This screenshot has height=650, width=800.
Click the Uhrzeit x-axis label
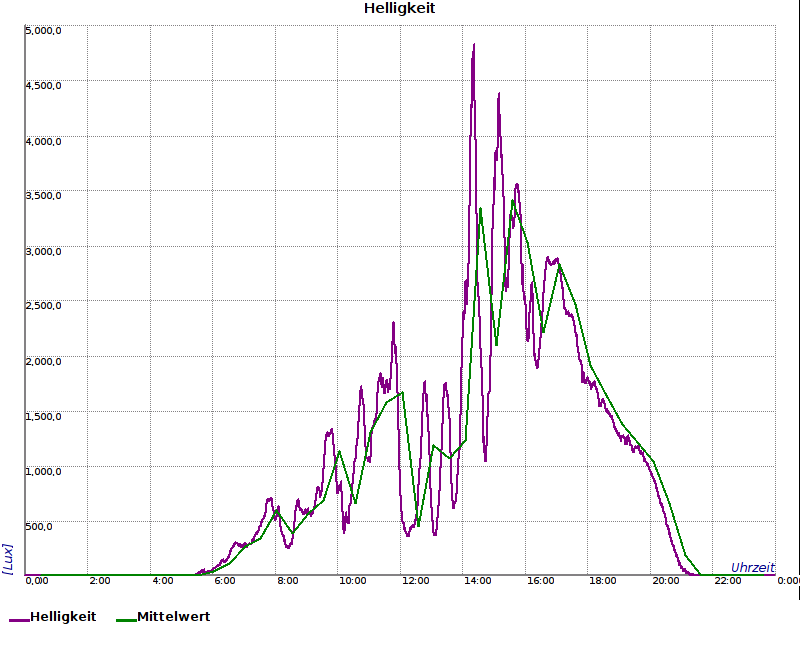[753, 567]
